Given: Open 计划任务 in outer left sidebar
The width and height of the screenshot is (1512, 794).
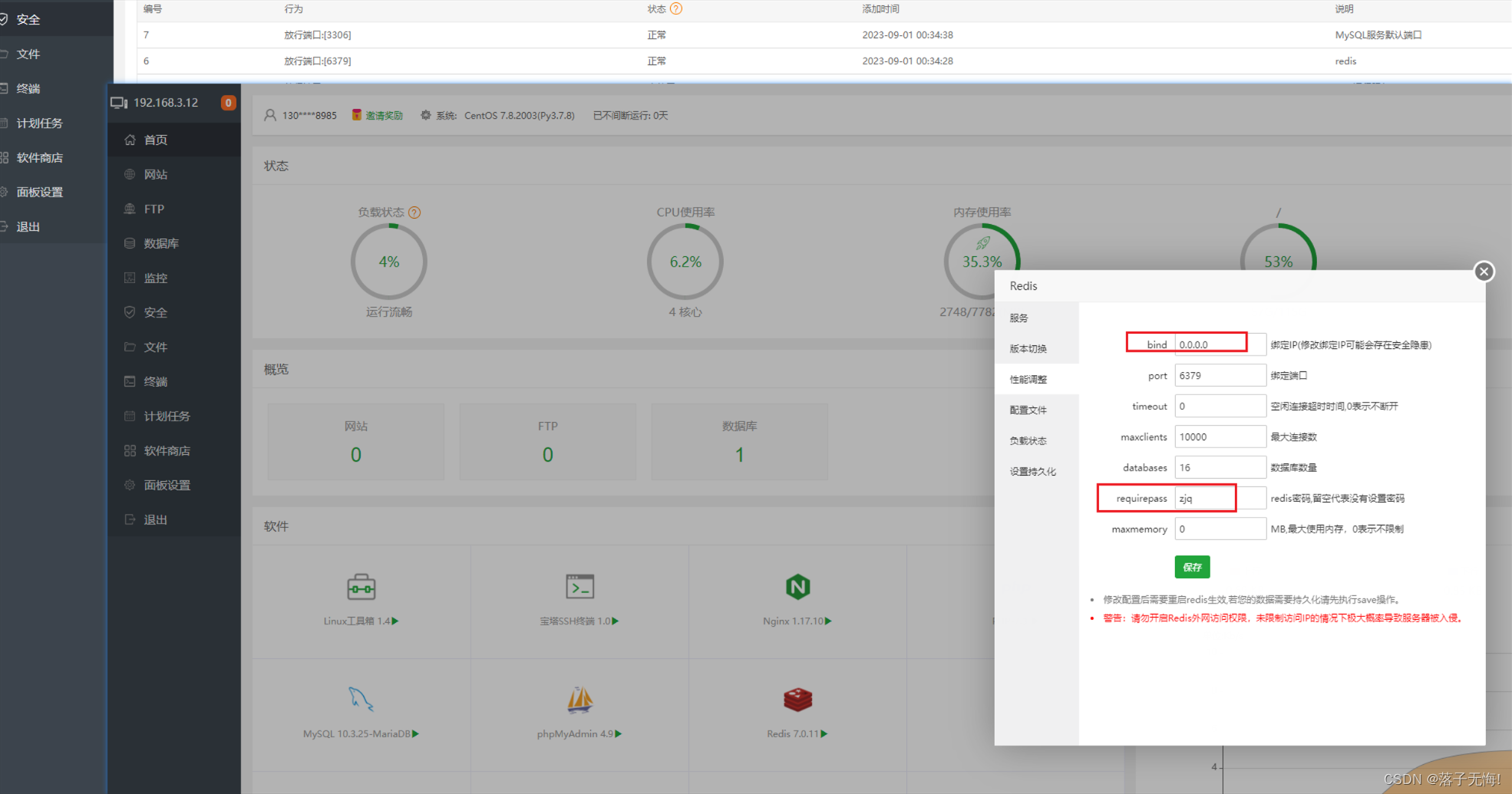Looking at the screenshot, I should [x=54, y=123].
